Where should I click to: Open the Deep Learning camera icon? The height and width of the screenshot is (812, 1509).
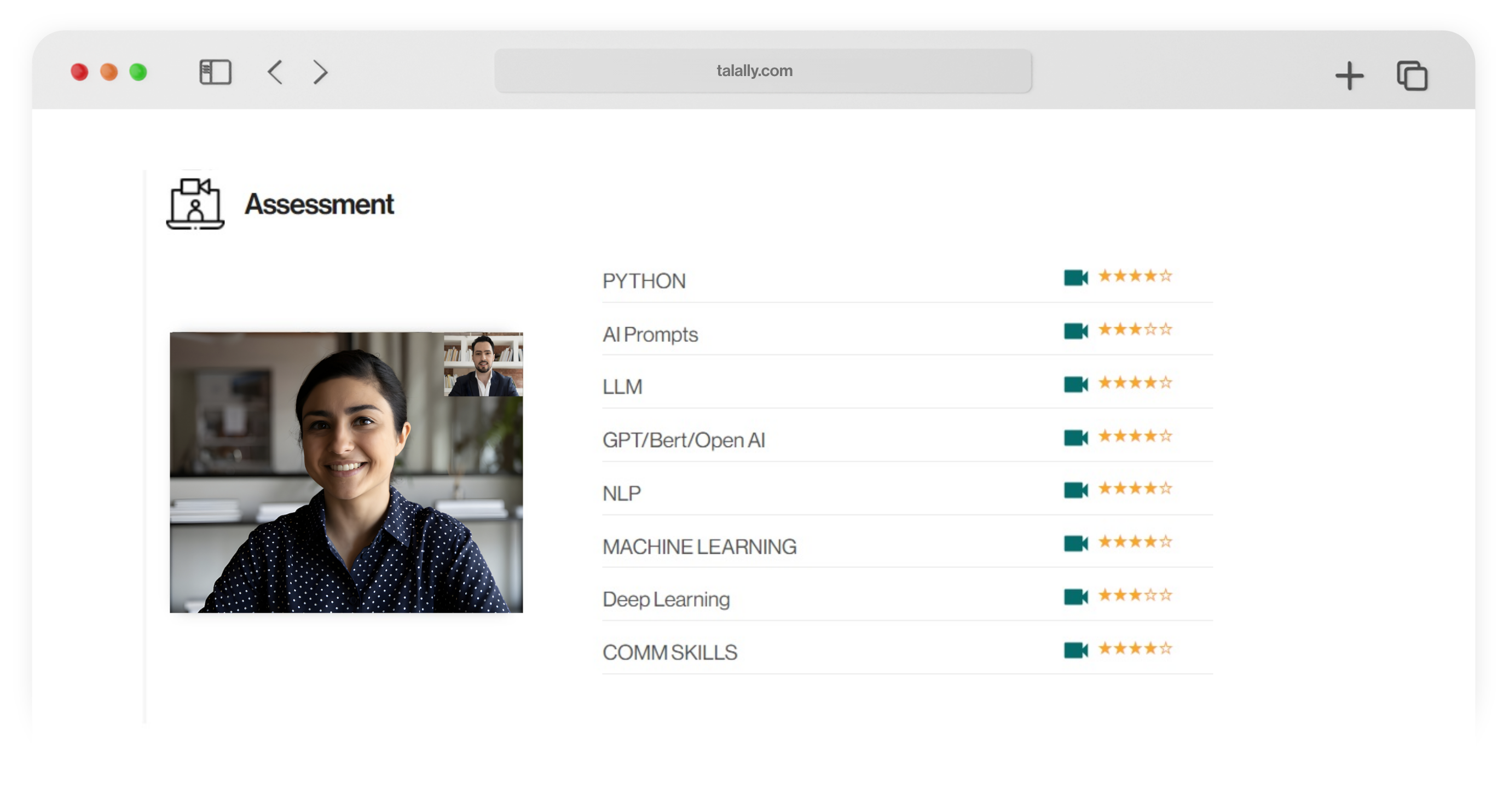coord(1075,596)
